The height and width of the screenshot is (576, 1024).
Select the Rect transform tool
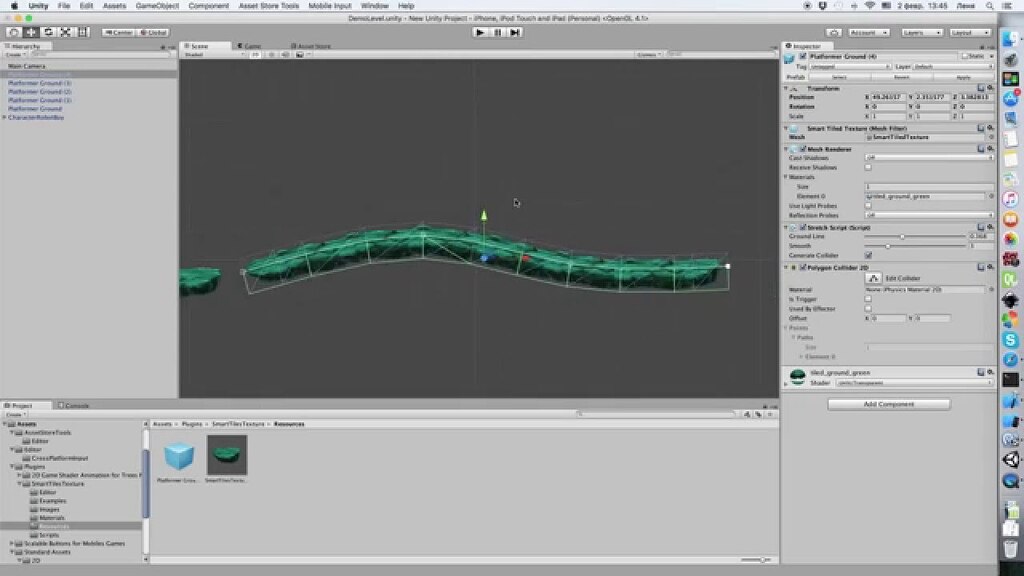(x=84, y=31)
